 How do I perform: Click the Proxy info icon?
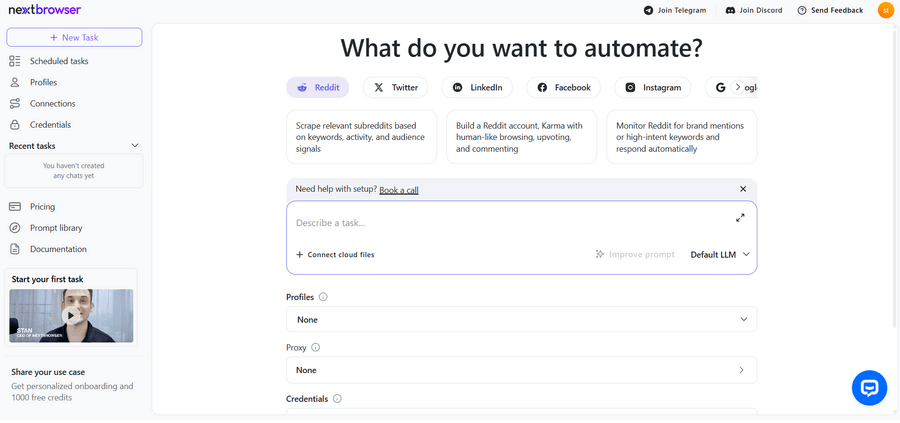[315, 348]
